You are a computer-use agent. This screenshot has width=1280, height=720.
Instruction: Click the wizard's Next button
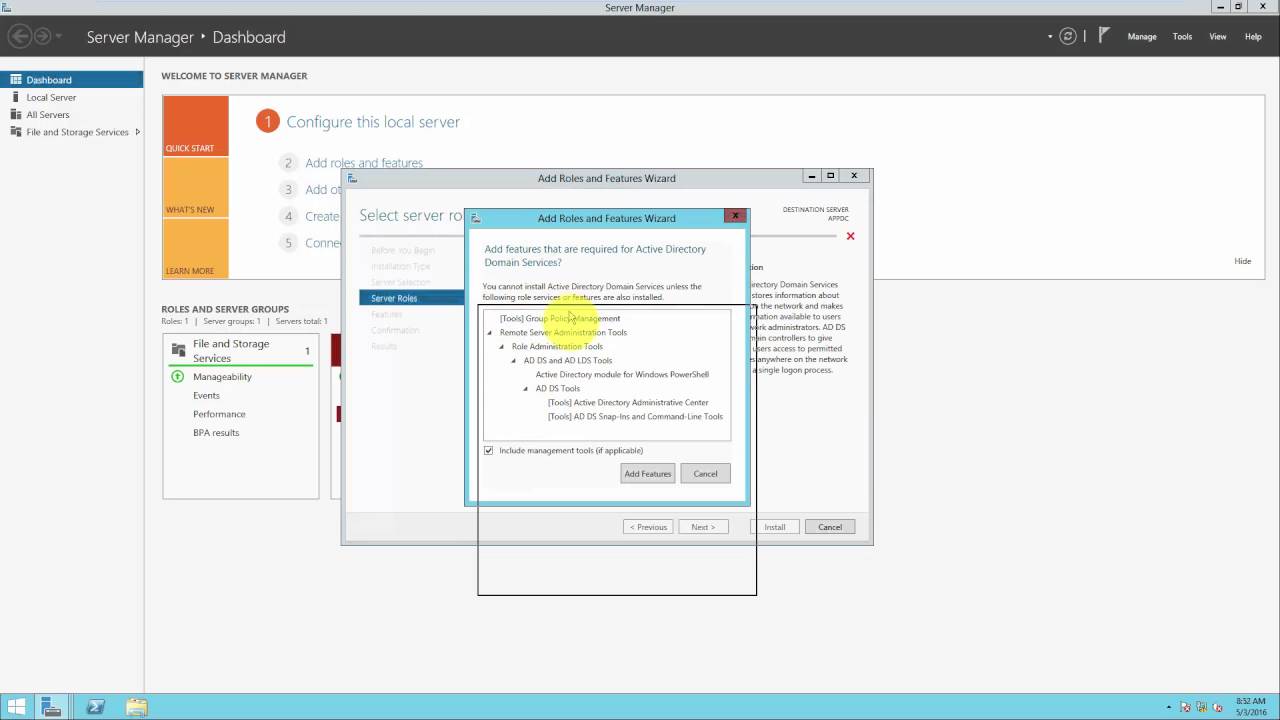(x=703, y=527)
